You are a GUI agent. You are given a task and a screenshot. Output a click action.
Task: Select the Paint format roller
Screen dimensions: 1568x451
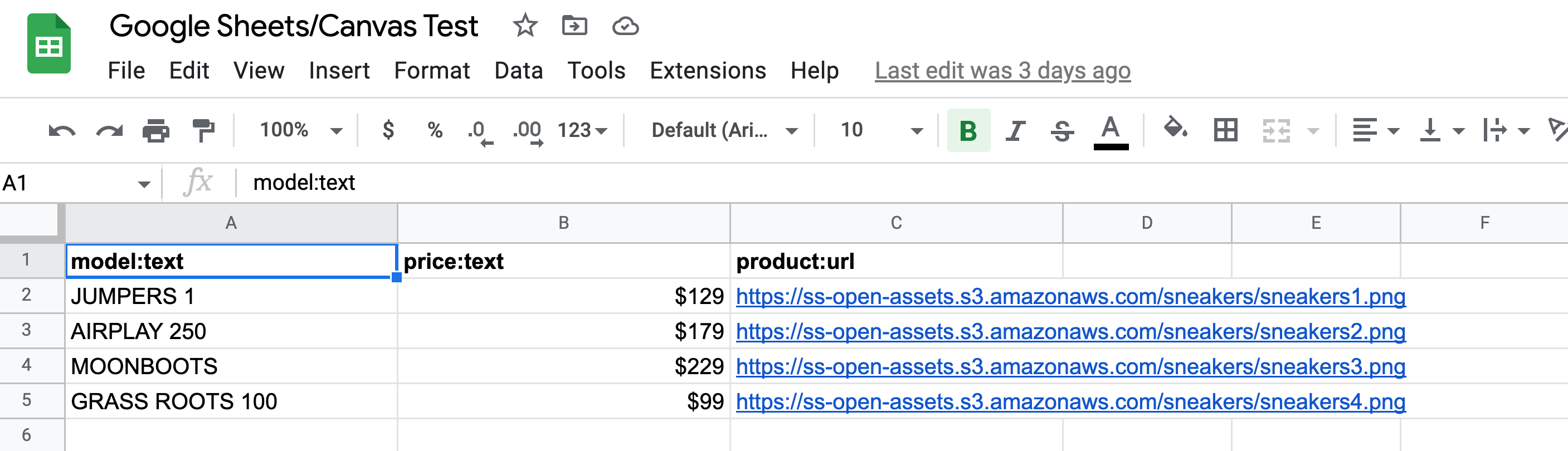click(x=203, y=130)
